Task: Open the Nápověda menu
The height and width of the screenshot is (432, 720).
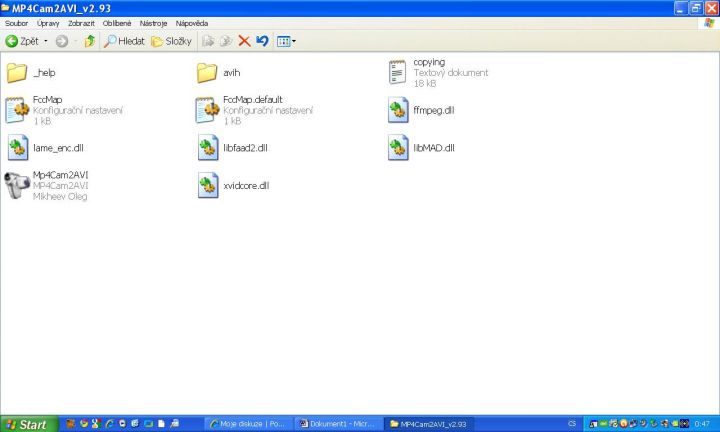Action: pyautogui.click(x=192, y=23)
